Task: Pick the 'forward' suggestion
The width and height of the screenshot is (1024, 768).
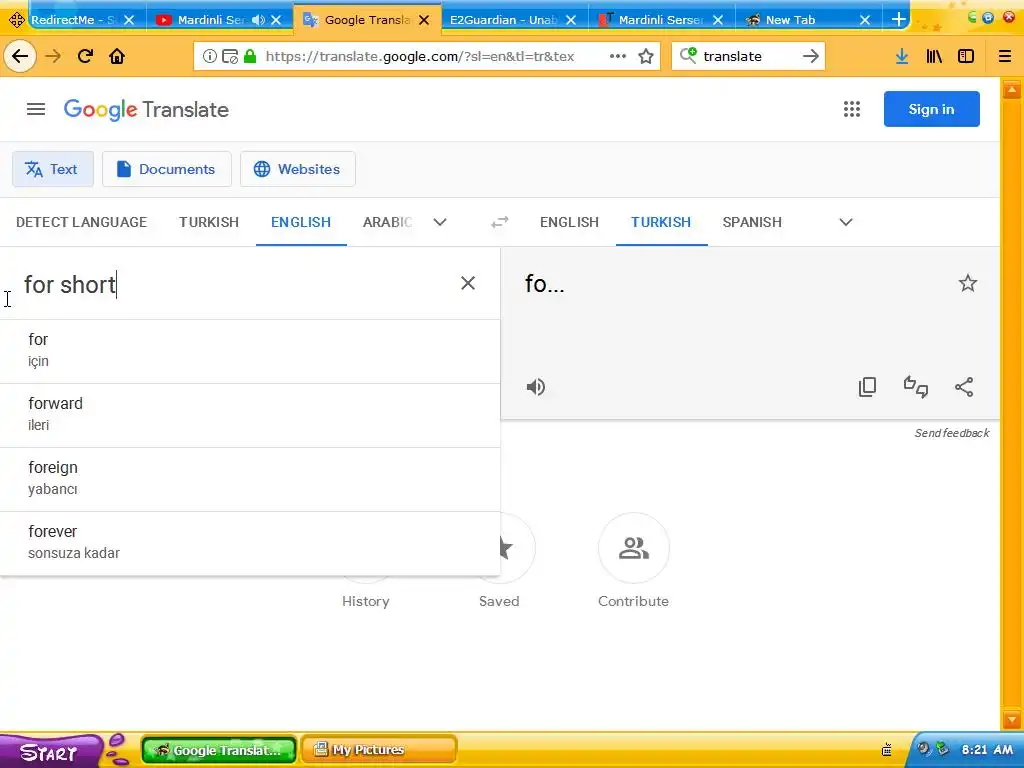Action: pyautogui.click(x=250, y=415)
